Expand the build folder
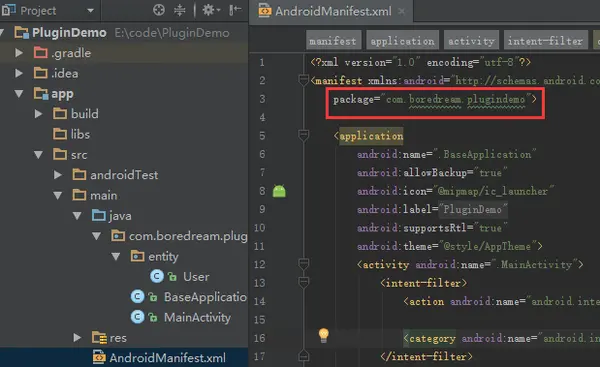This screenshot has width=600, height=367. click(x=38, y=114)
